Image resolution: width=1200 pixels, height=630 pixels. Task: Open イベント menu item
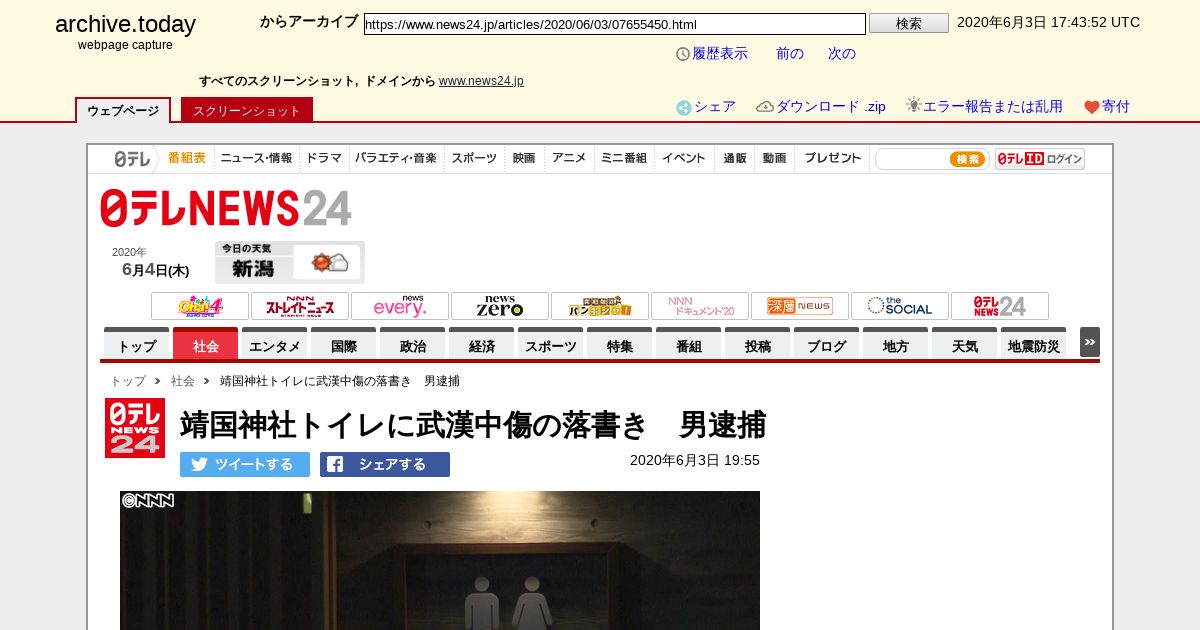coord(684,158)
